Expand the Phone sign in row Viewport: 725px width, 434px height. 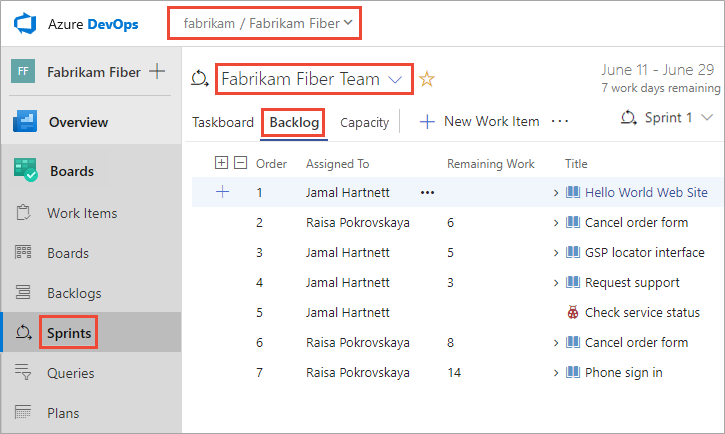click(556, 373)
